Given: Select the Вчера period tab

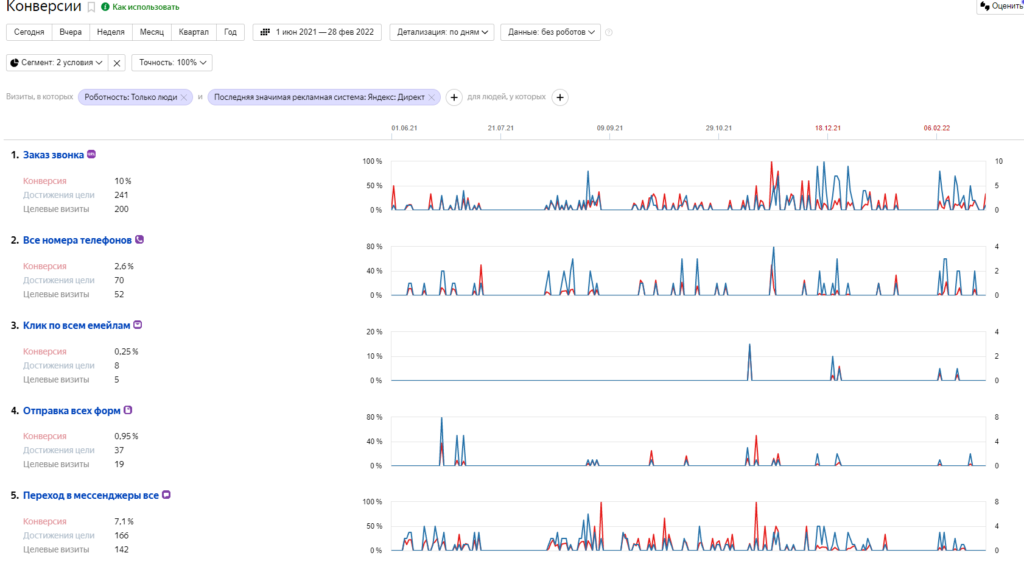Looking at the screenshot, I should point(71,32).
